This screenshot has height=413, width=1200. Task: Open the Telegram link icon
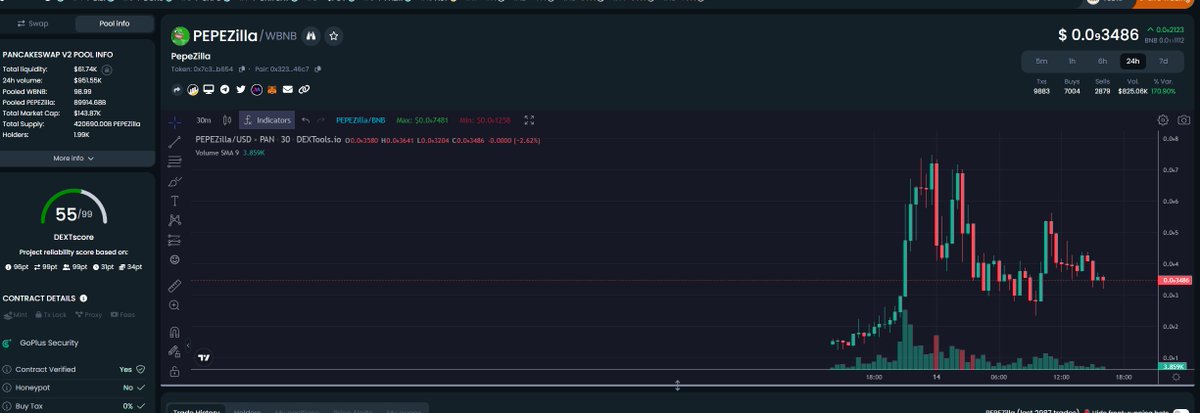pos(225,90)
